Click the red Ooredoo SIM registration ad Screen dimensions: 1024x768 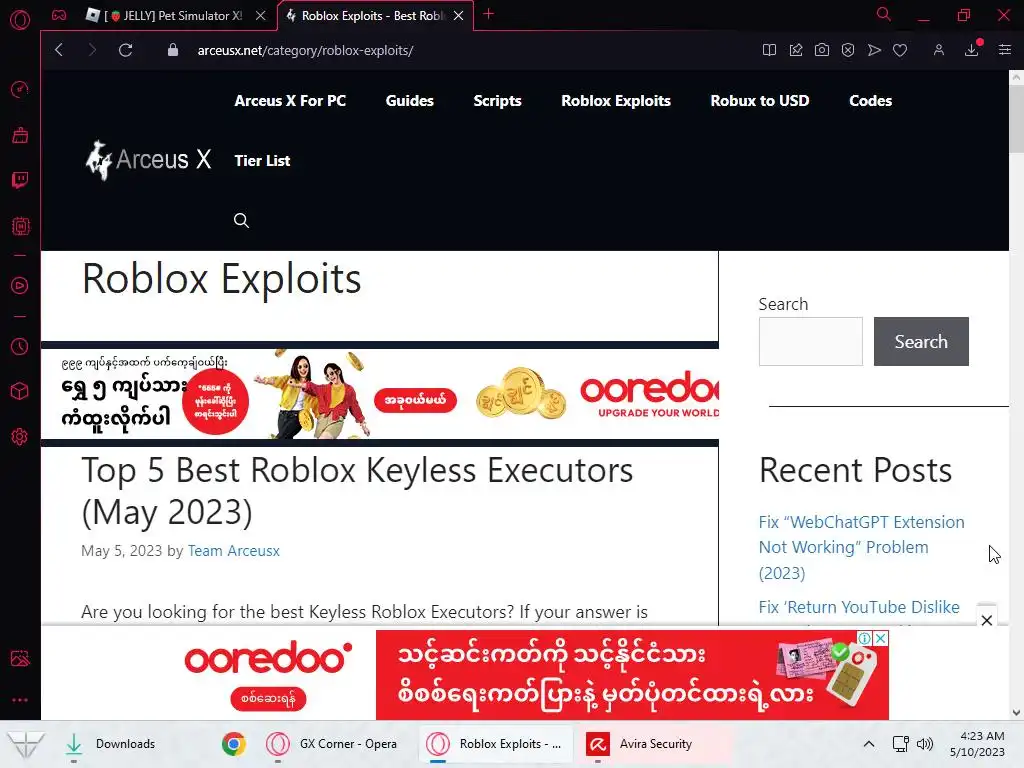click(x=632, y=675)
